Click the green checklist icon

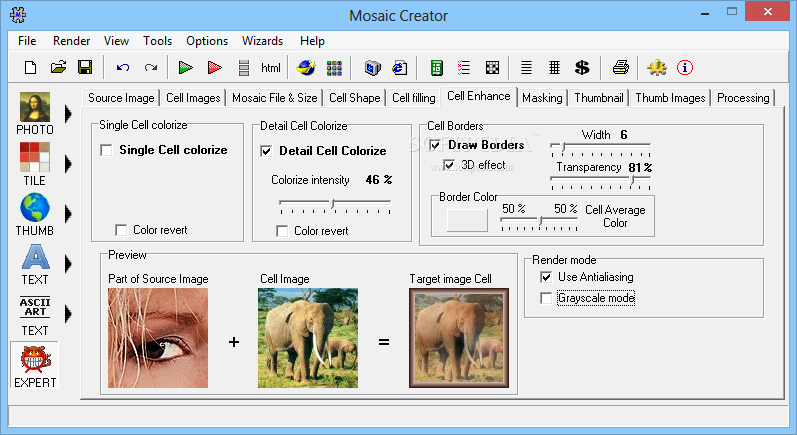coord(464,67)
